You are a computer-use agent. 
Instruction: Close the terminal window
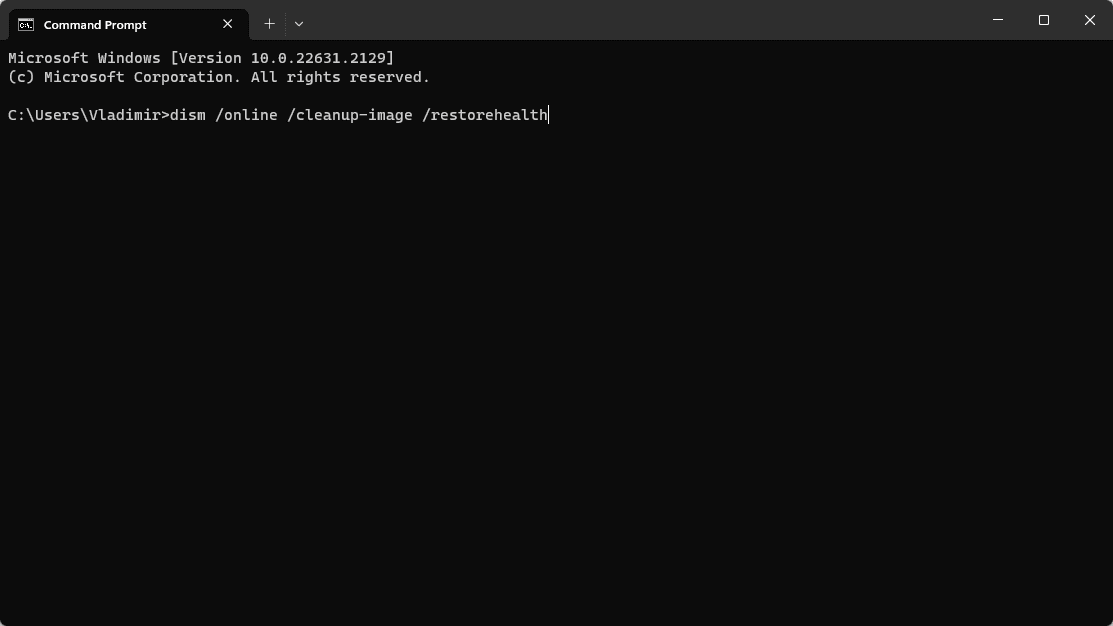[1090, 20]
